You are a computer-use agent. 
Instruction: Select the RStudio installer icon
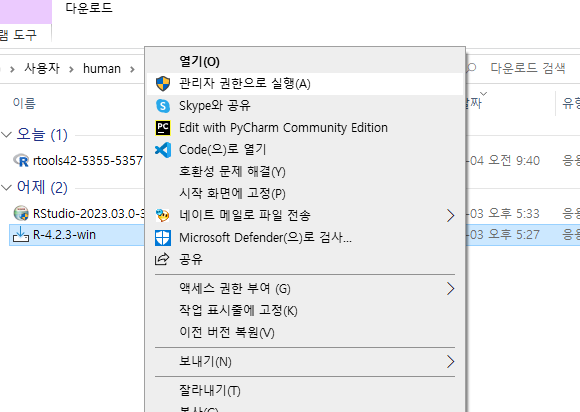tap(21, 213)
